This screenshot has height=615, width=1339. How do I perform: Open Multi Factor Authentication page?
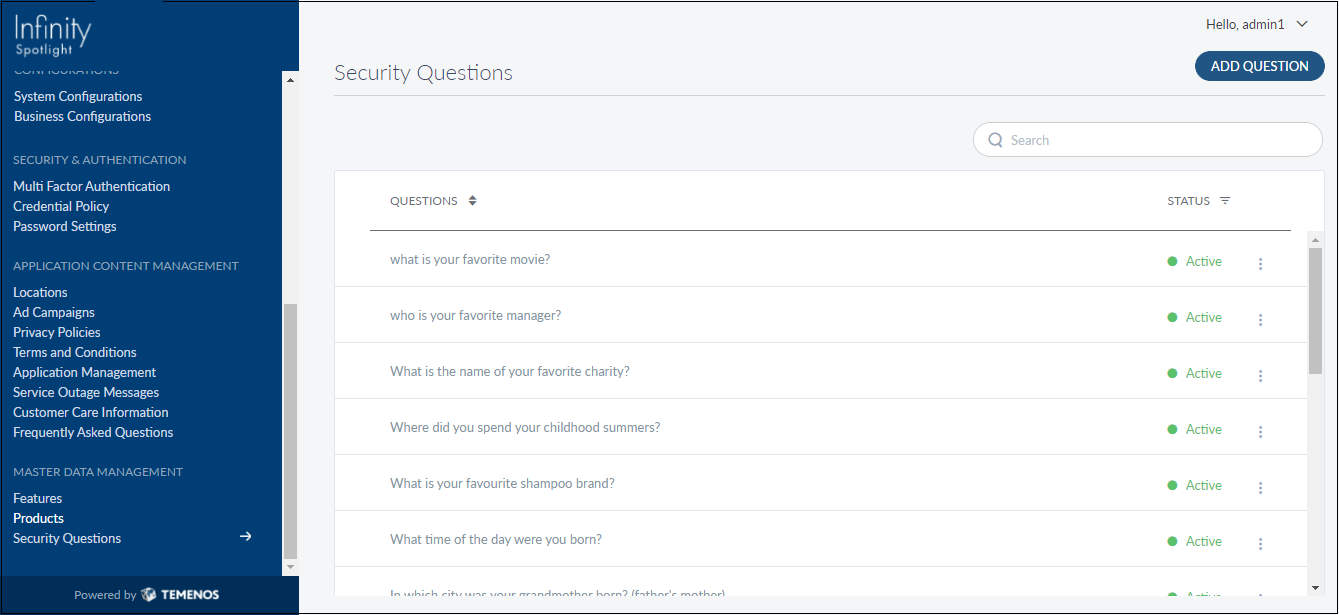91,186
